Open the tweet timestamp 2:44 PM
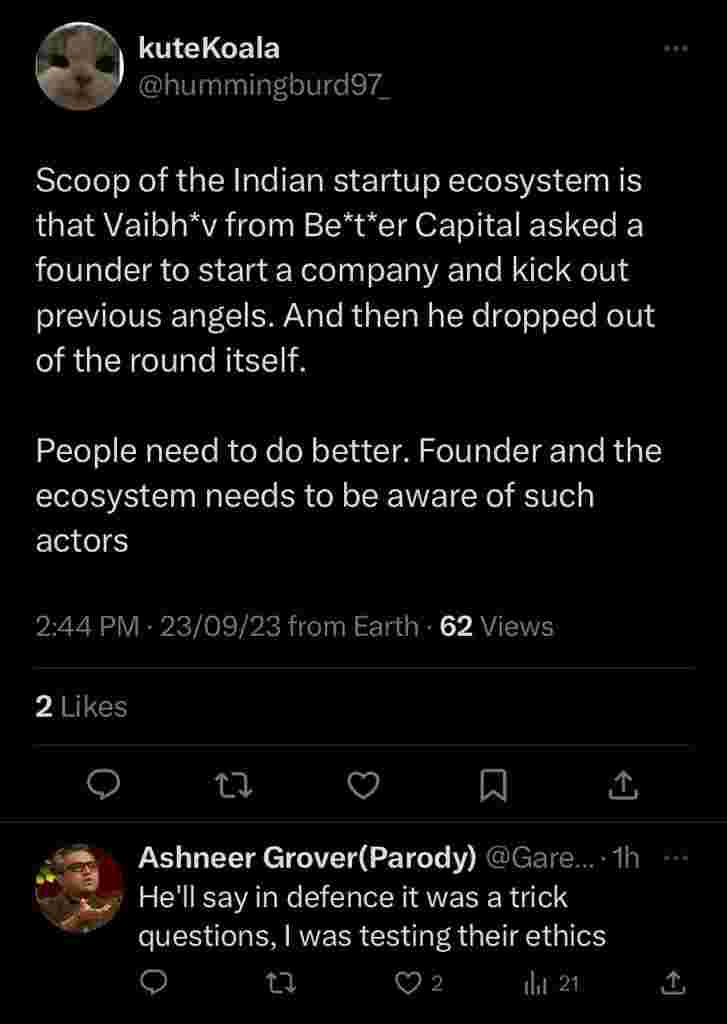Viewport: 727px width, 1024px height. [x=86, y=627]
